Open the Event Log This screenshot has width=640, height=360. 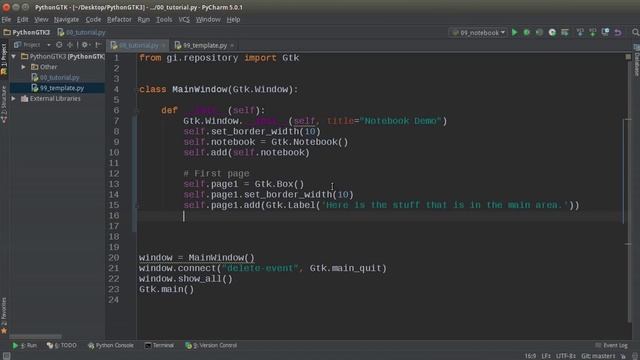pyautogui.click(x=611, y=345)
